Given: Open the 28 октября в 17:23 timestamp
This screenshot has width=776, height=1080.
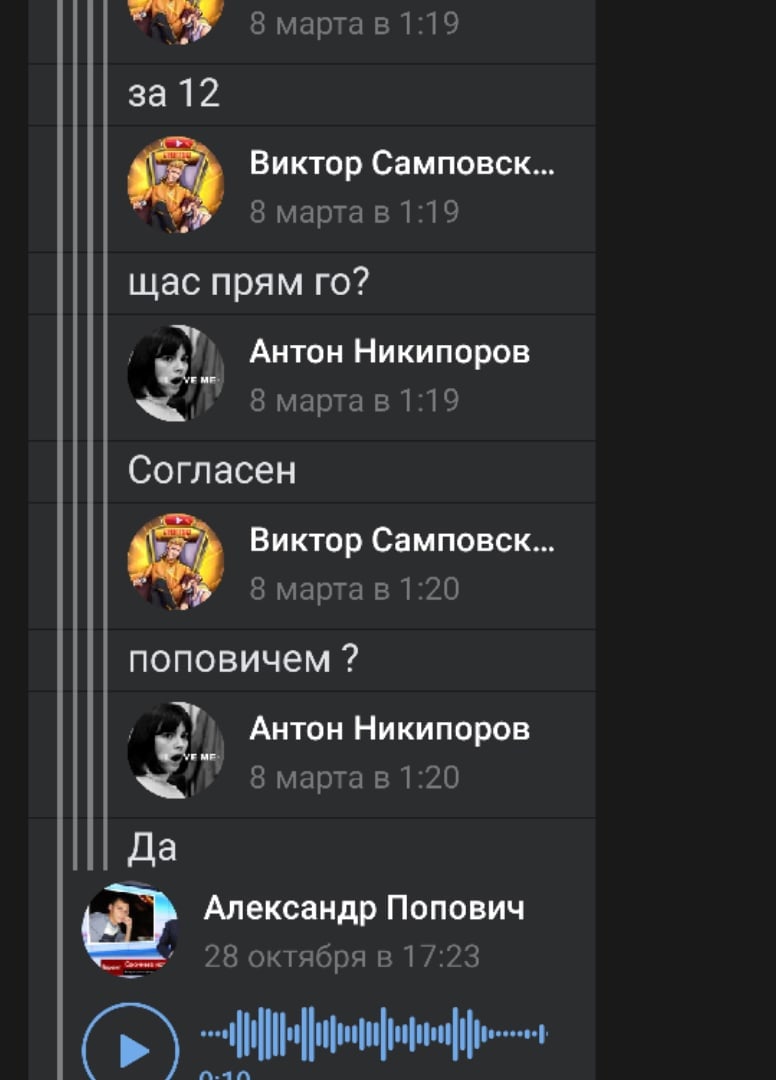Looking at the screenshot, I should [x=342, y=957].
